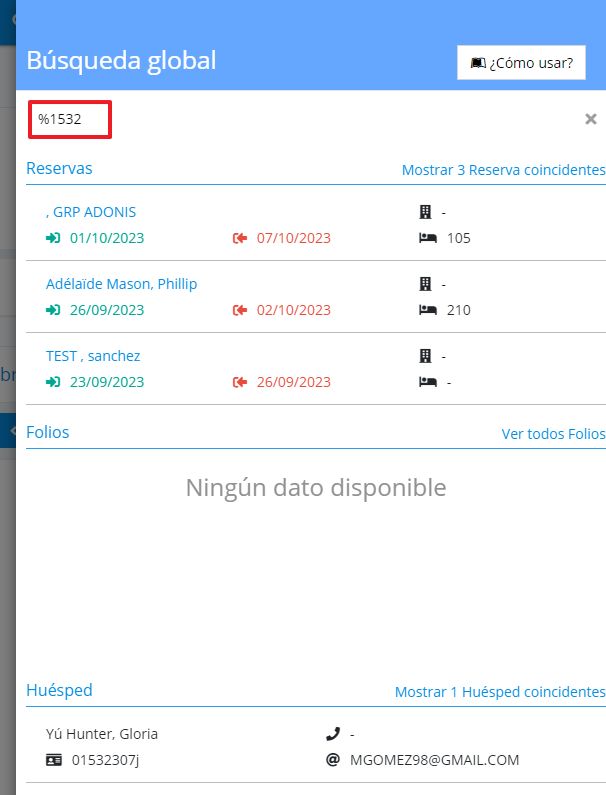Click the ID card icon beside 01532307j
The image size is (606, 795).
[54, 760]
